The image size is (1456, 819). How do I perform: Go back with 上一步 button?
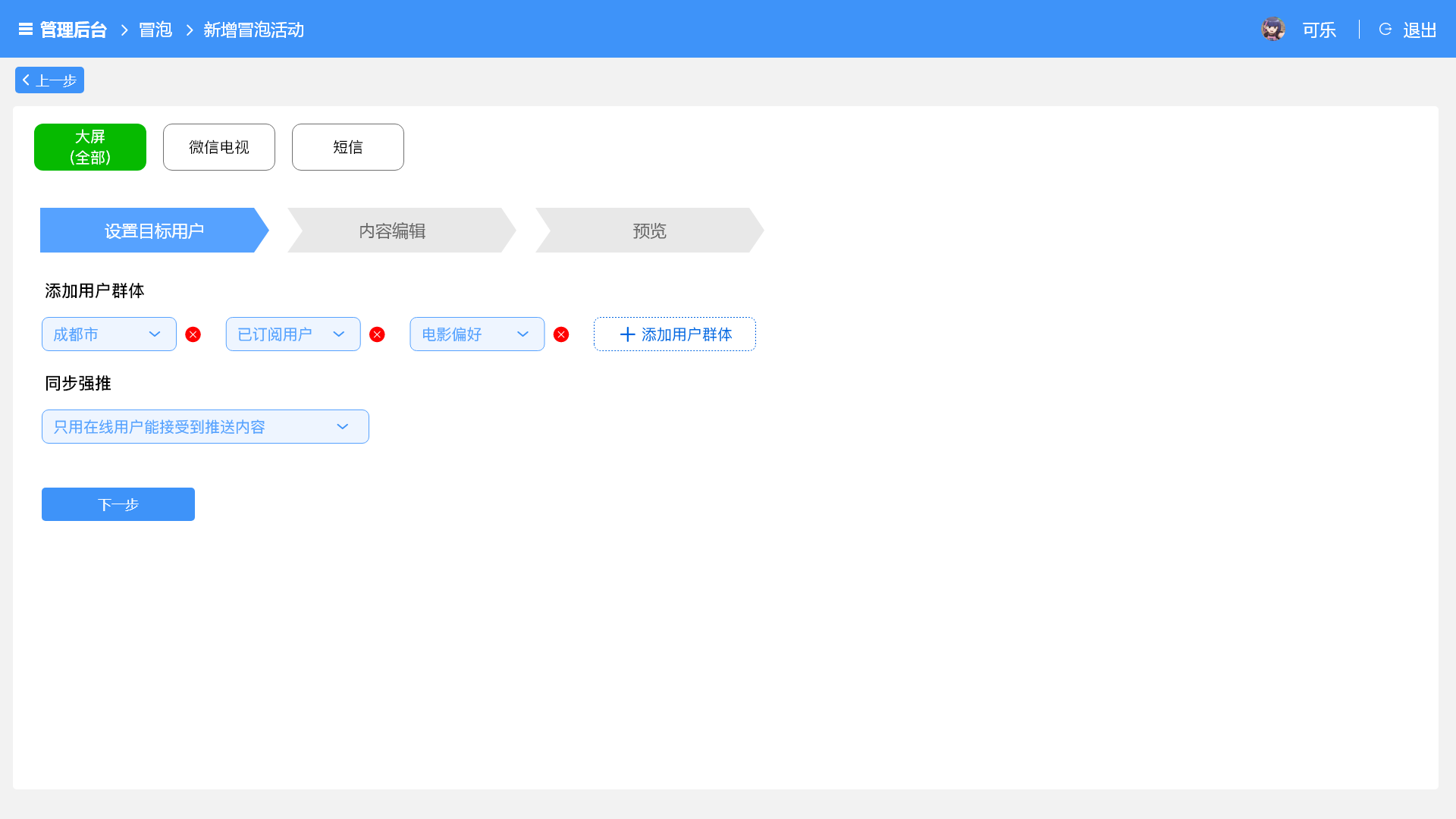pyautogui.click(x=49, y=80)
